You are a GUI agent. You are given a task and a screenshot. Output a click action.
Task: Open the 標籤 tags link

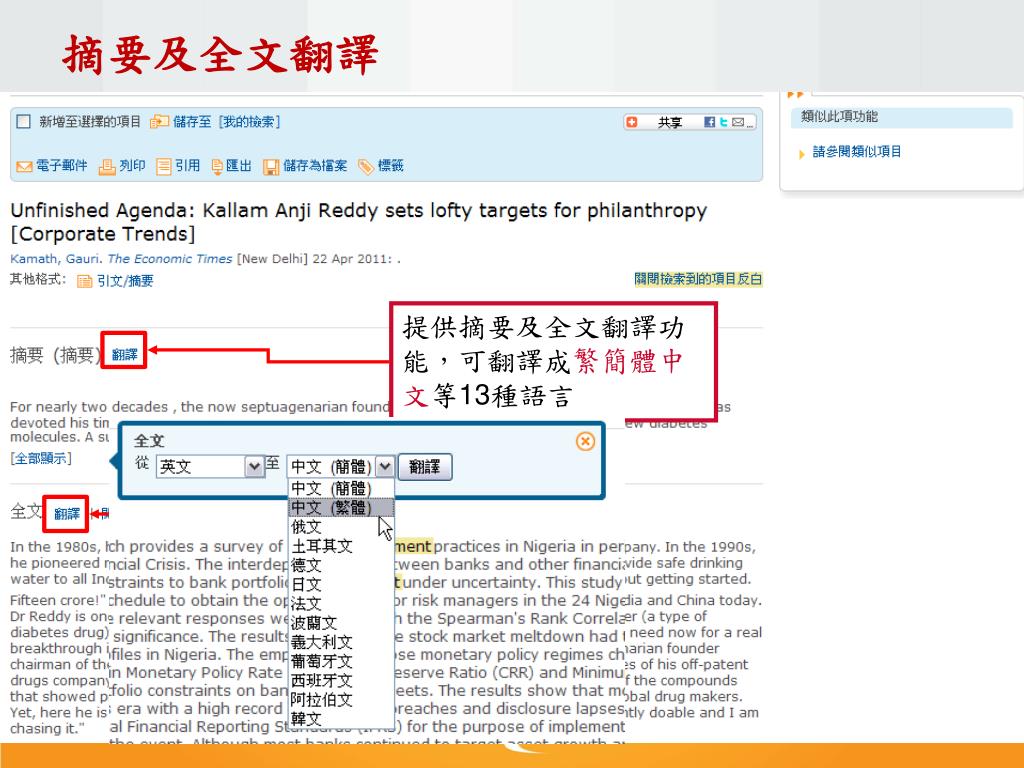[x=391, y=166]
